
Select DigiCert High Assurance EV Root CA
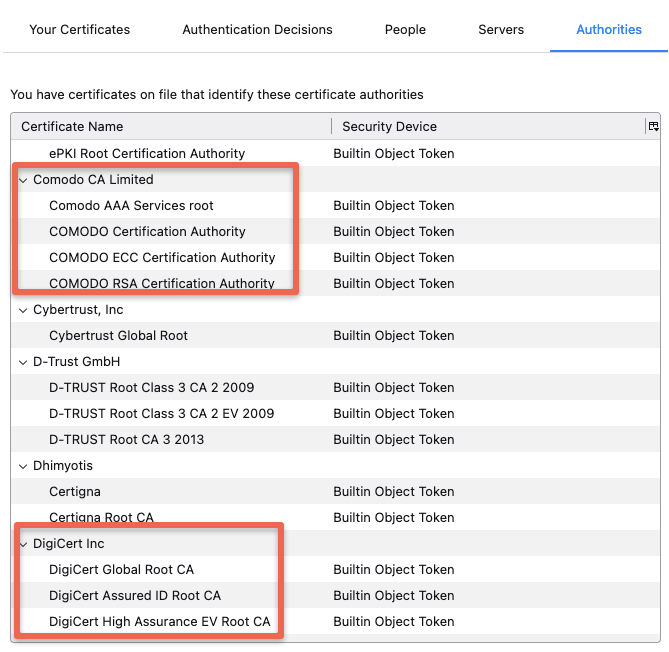click(335, 622)
